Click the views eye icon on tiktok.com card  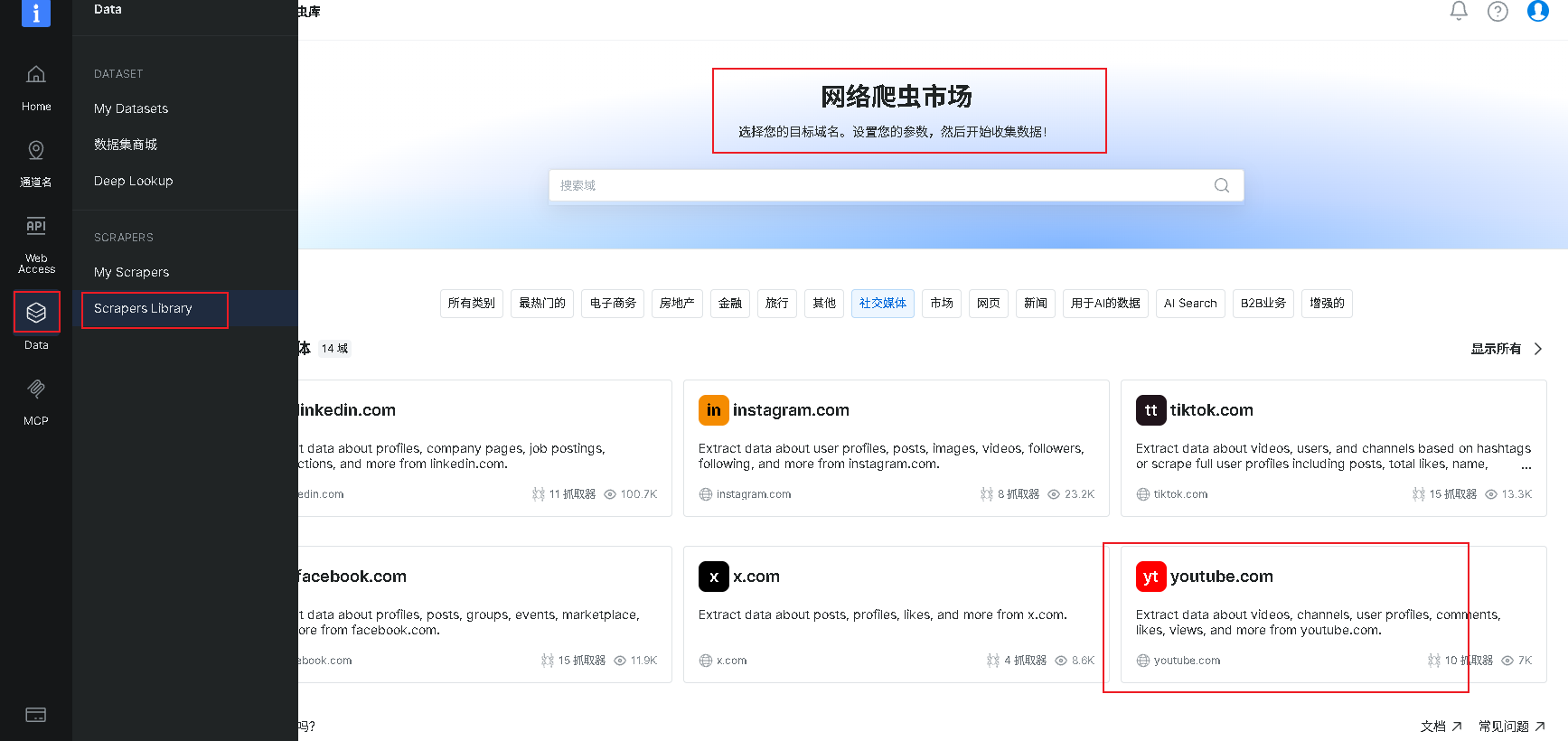pyautogui.click(x=1491, y=494)
